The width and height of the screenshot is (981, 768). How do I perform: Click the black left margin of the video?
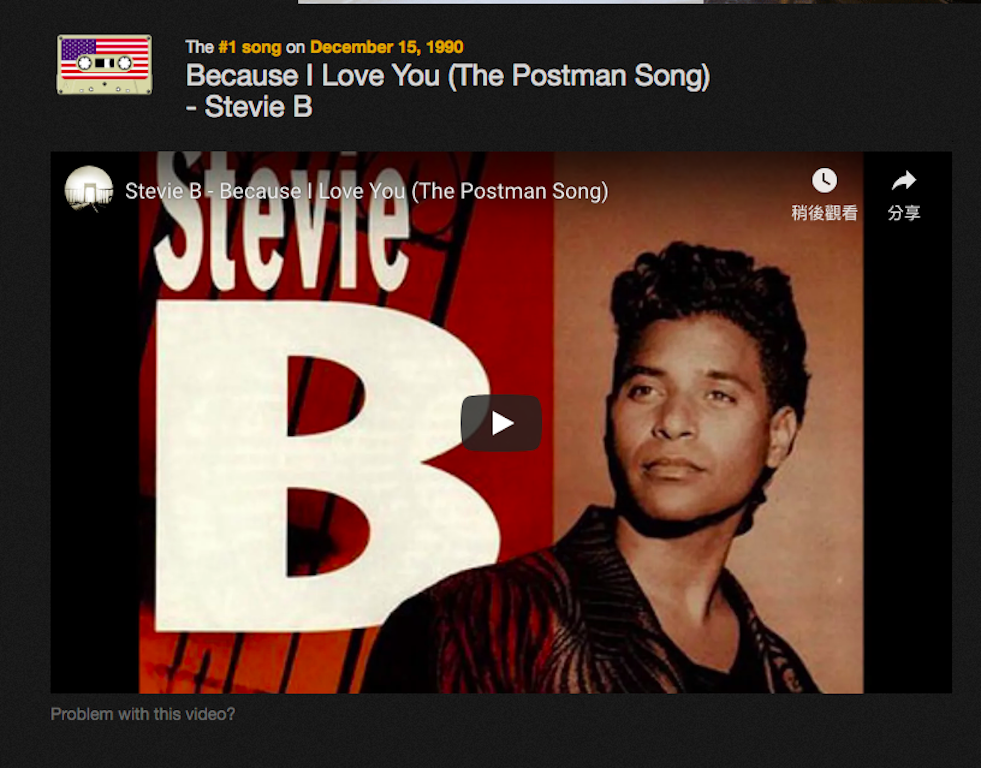[x=94, y=450]
